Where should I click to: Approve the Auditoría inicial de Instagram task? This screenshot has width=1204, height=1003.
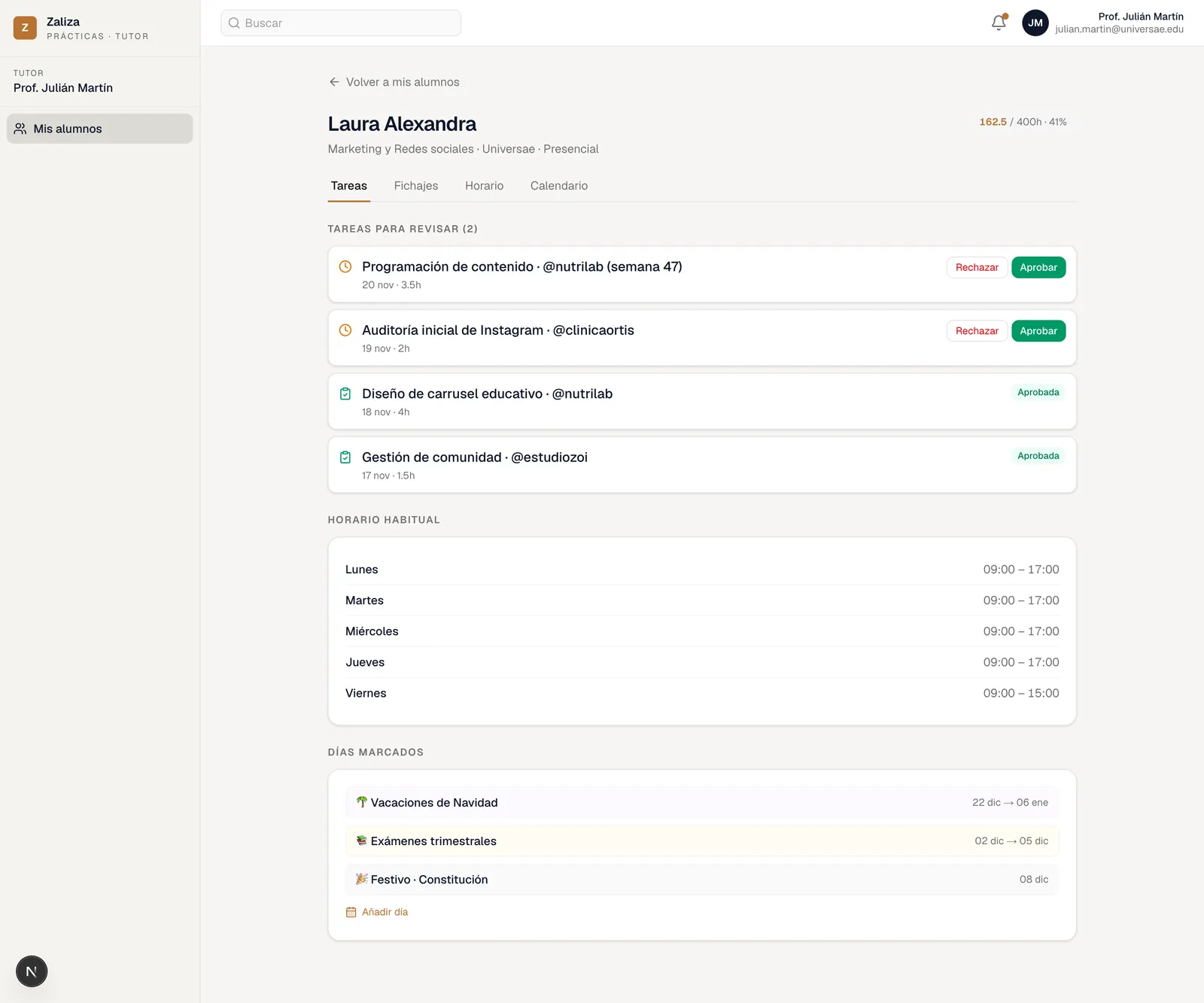[x=1038, y=331]
